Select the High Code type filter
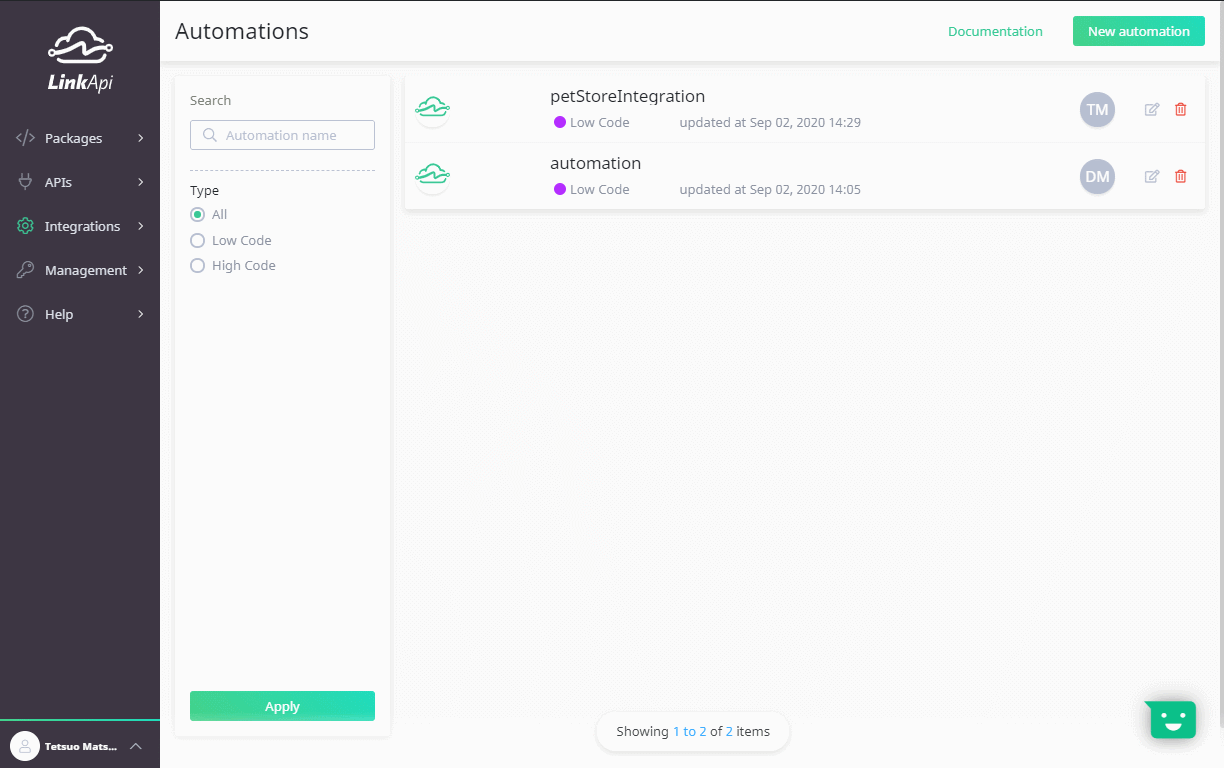 (197, 265)
